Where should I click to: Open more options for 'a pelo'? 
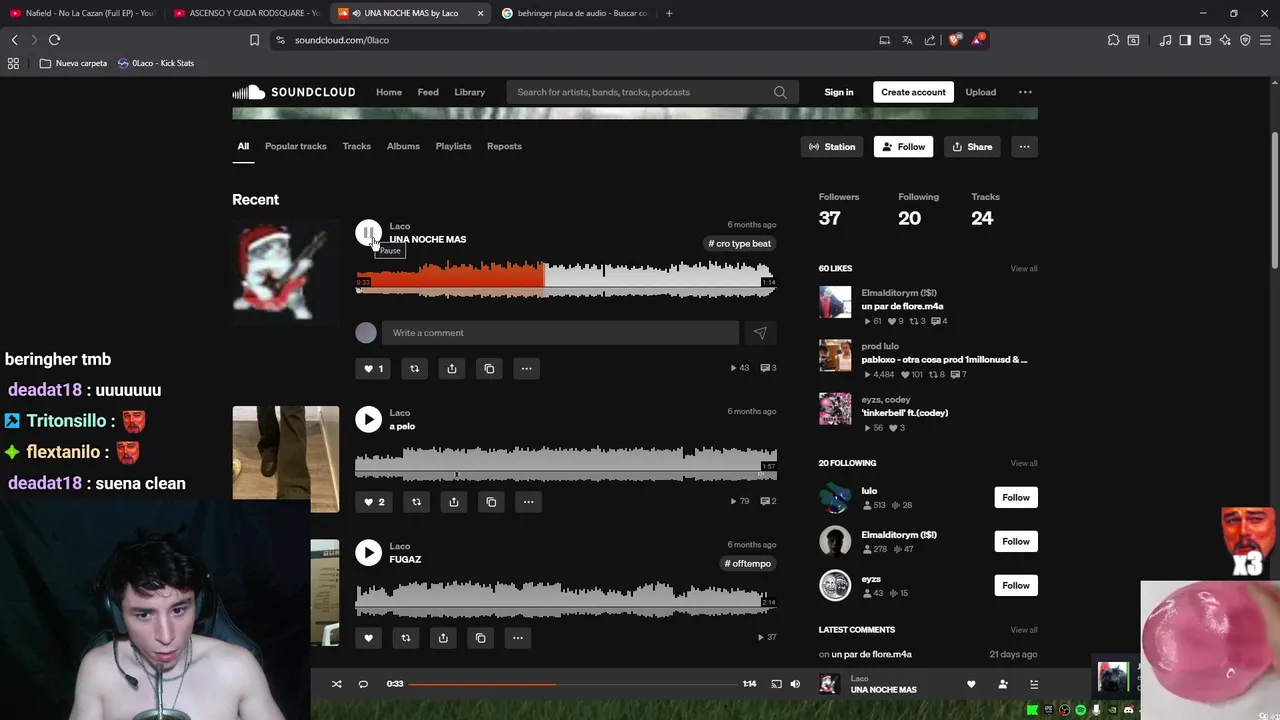528,502
